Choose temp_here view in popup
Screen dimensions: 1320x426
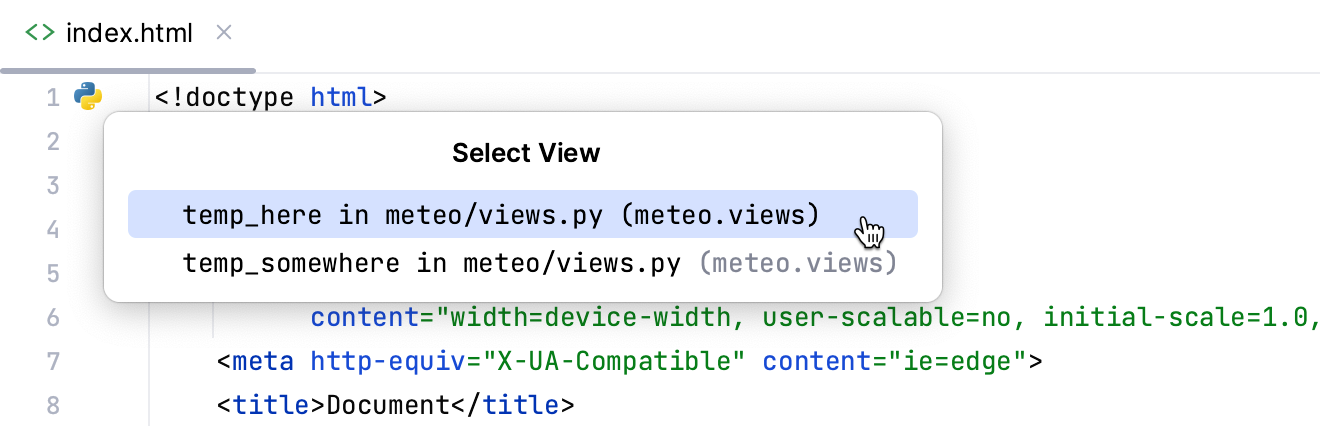click(x=500, y=215)
